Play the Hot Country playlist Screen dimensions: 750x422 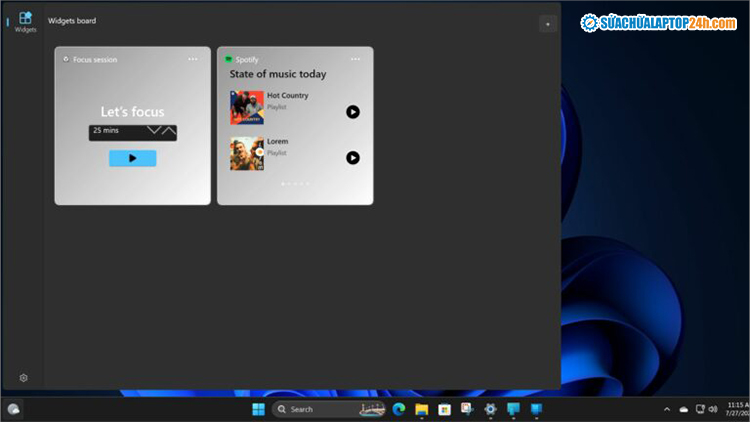[x=353, y=112]
